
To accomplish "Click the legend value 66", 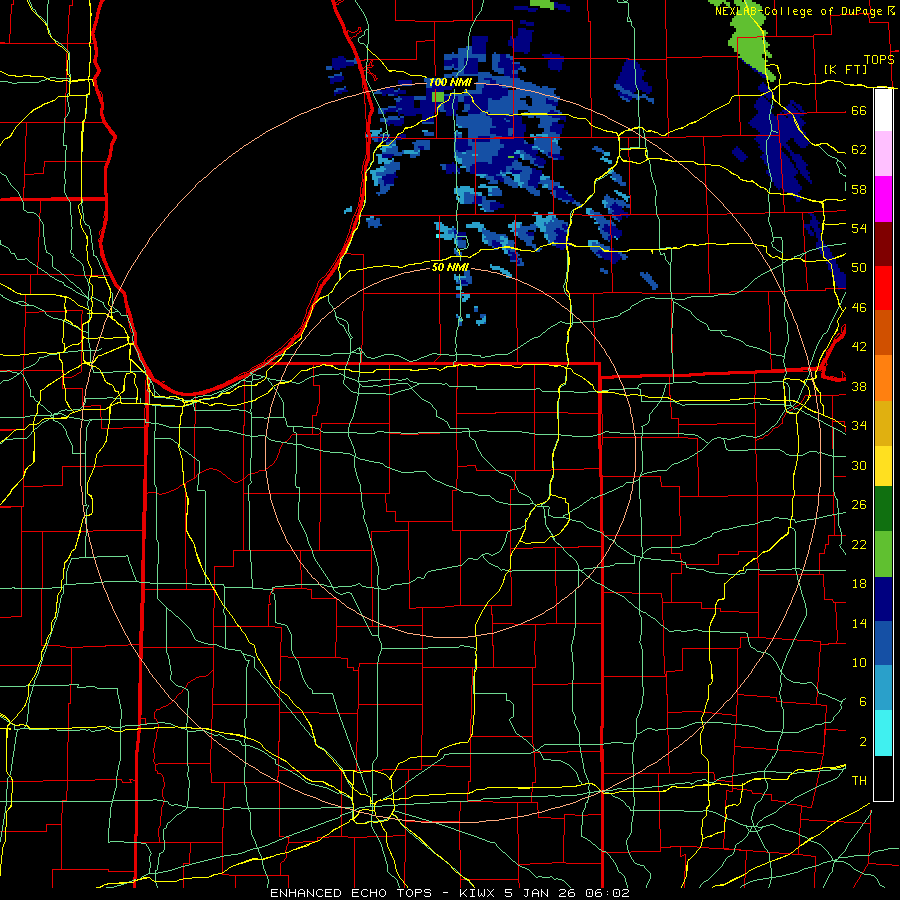I will point(859,110).
